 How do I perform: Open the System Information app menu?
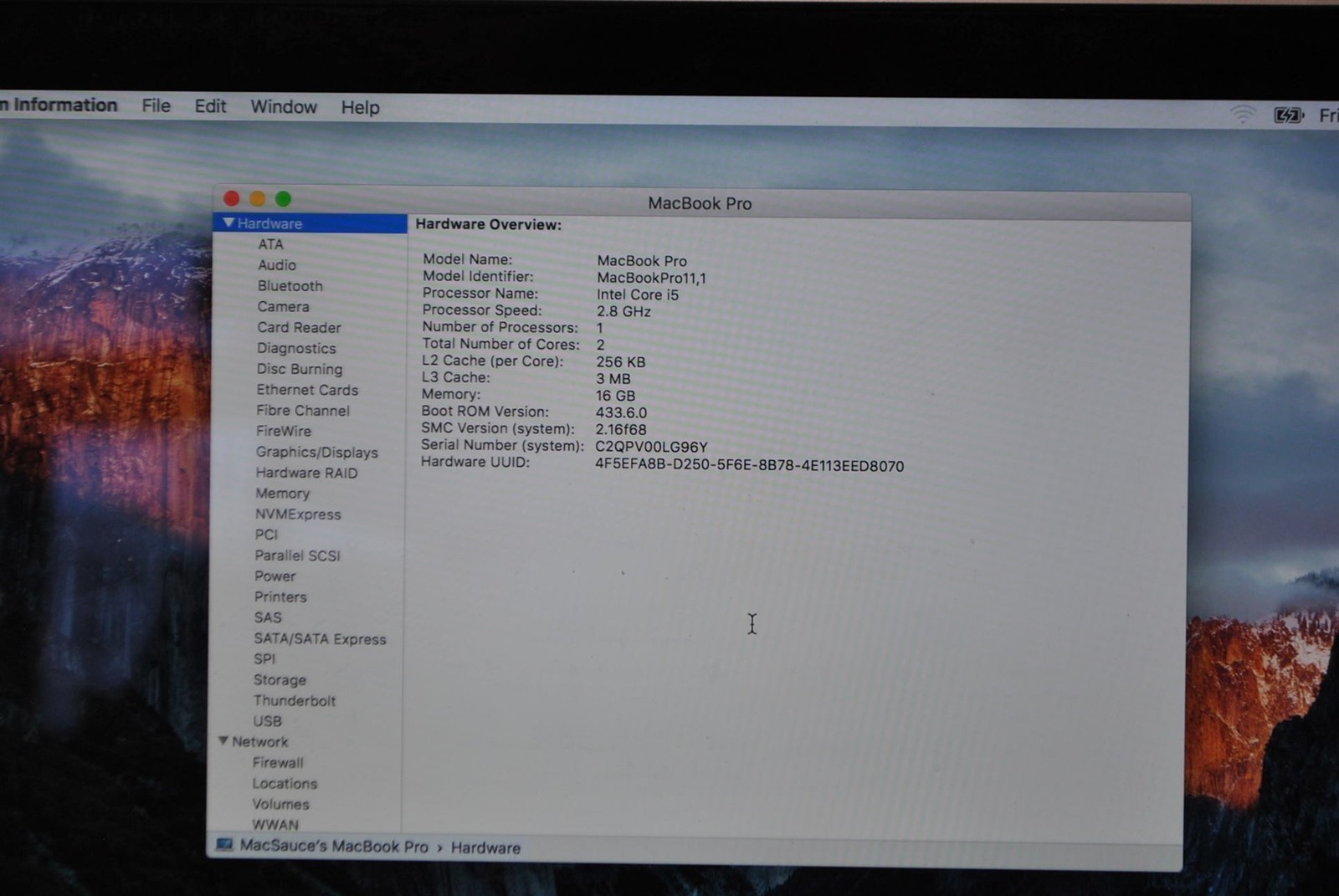[x=59, y=105]
